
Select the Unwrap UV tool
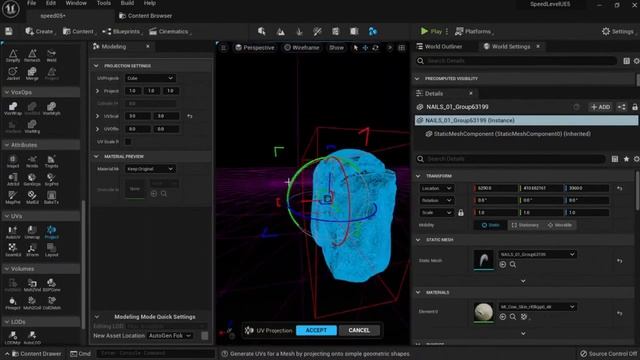point(32,232)
